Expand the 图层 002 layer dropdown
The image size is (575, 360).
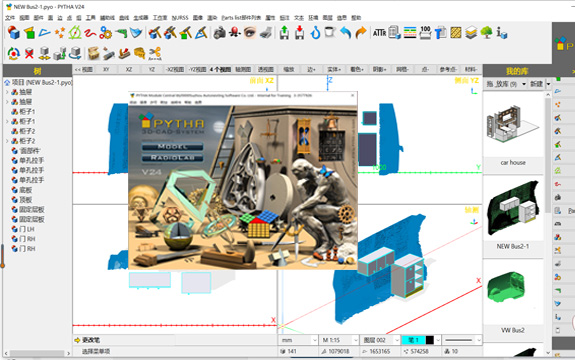pos(380,340)
